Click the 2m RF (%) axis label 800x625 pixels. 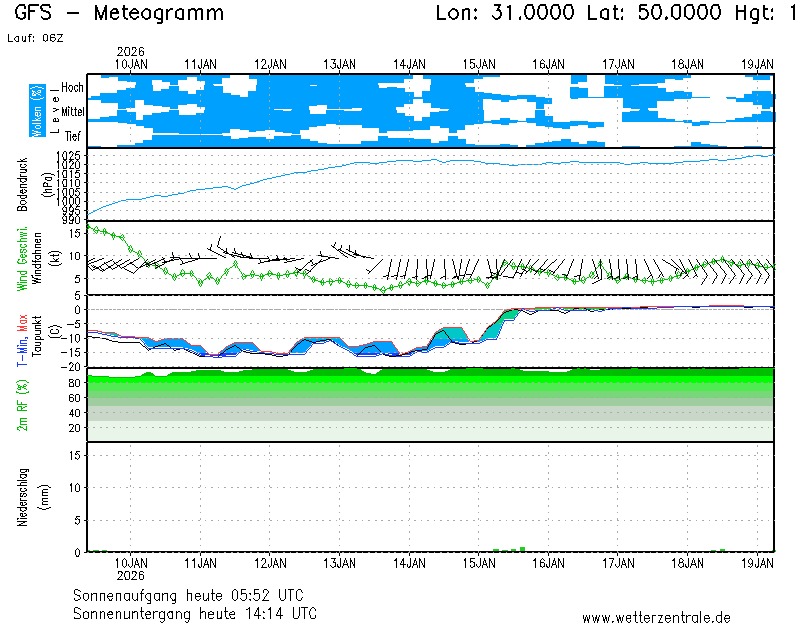click(x=23, y=405)
